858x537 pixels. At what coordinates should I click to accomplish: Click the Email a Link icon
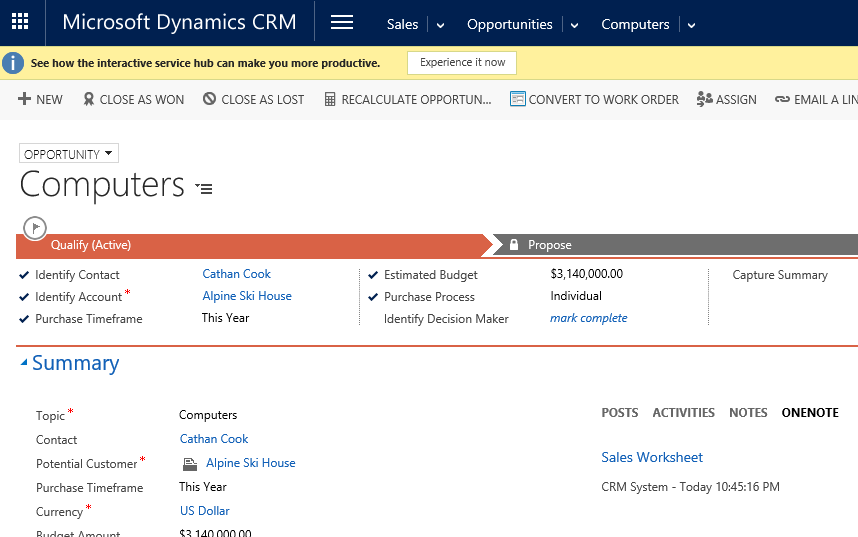click(782, 99)
